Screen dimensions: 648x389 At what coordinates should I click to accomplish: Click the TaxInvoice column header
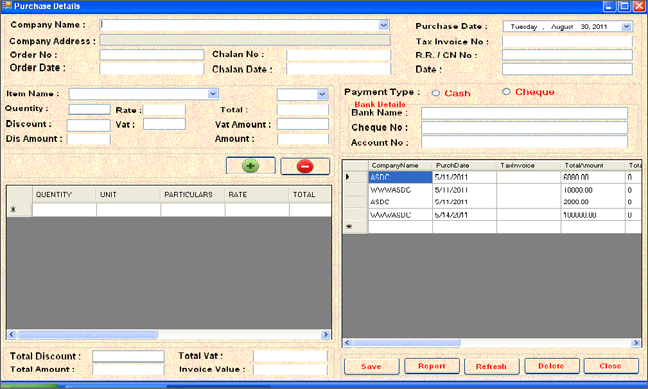tap(529, 165)
